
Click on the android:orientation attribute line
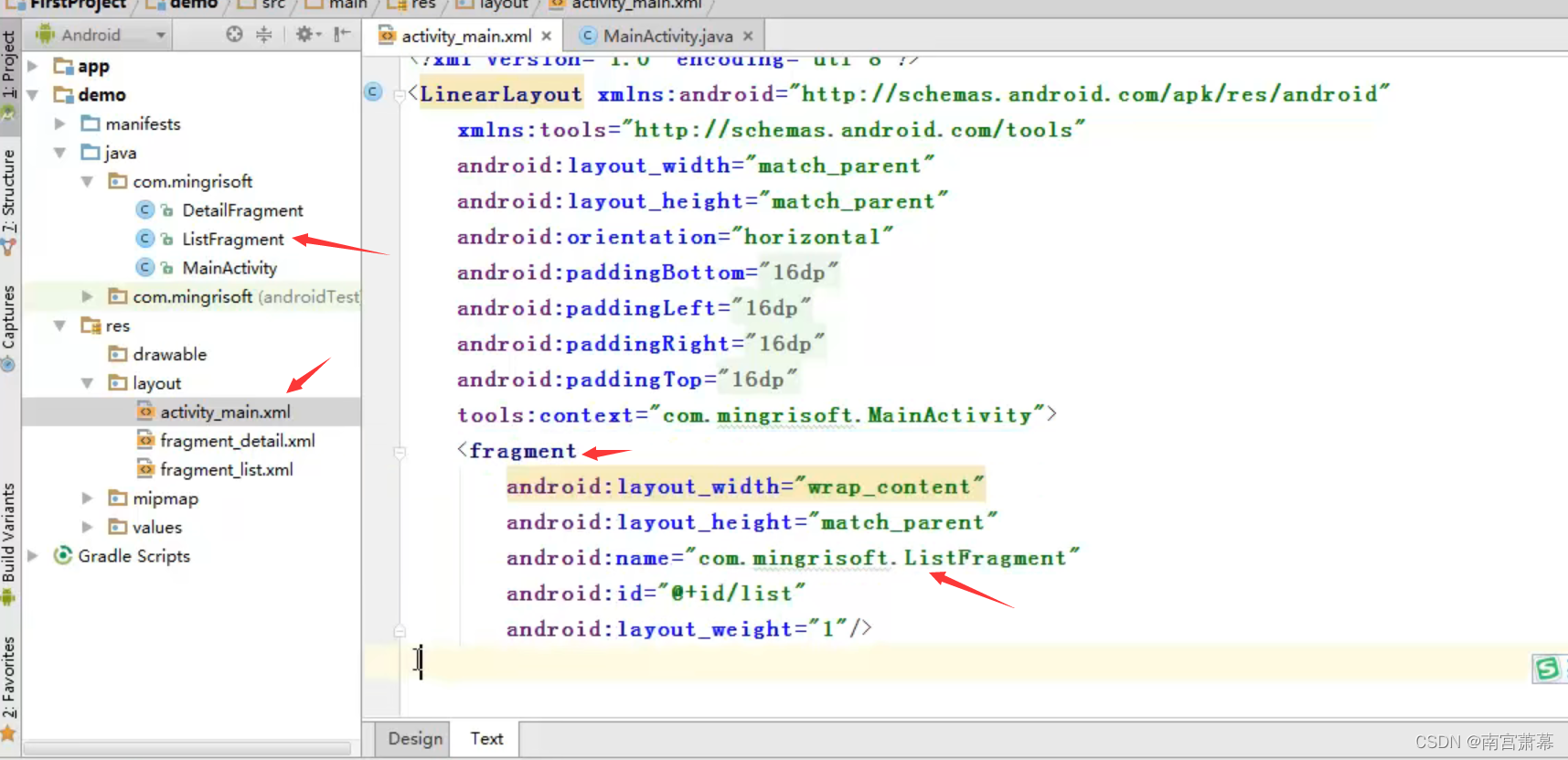tap(675, 237)
